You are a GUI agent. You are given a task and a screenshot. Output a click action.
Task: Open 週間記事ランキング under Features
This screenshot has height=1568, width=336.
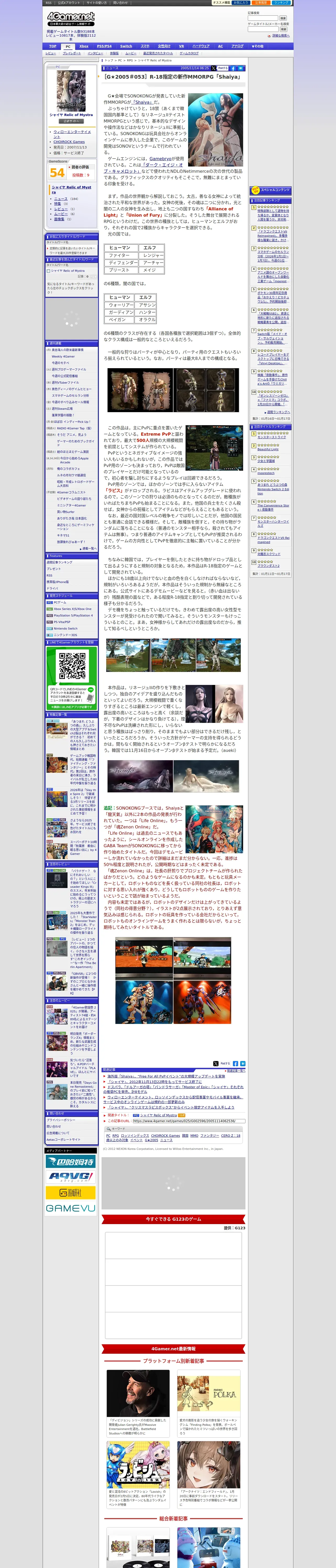point(59,562)
